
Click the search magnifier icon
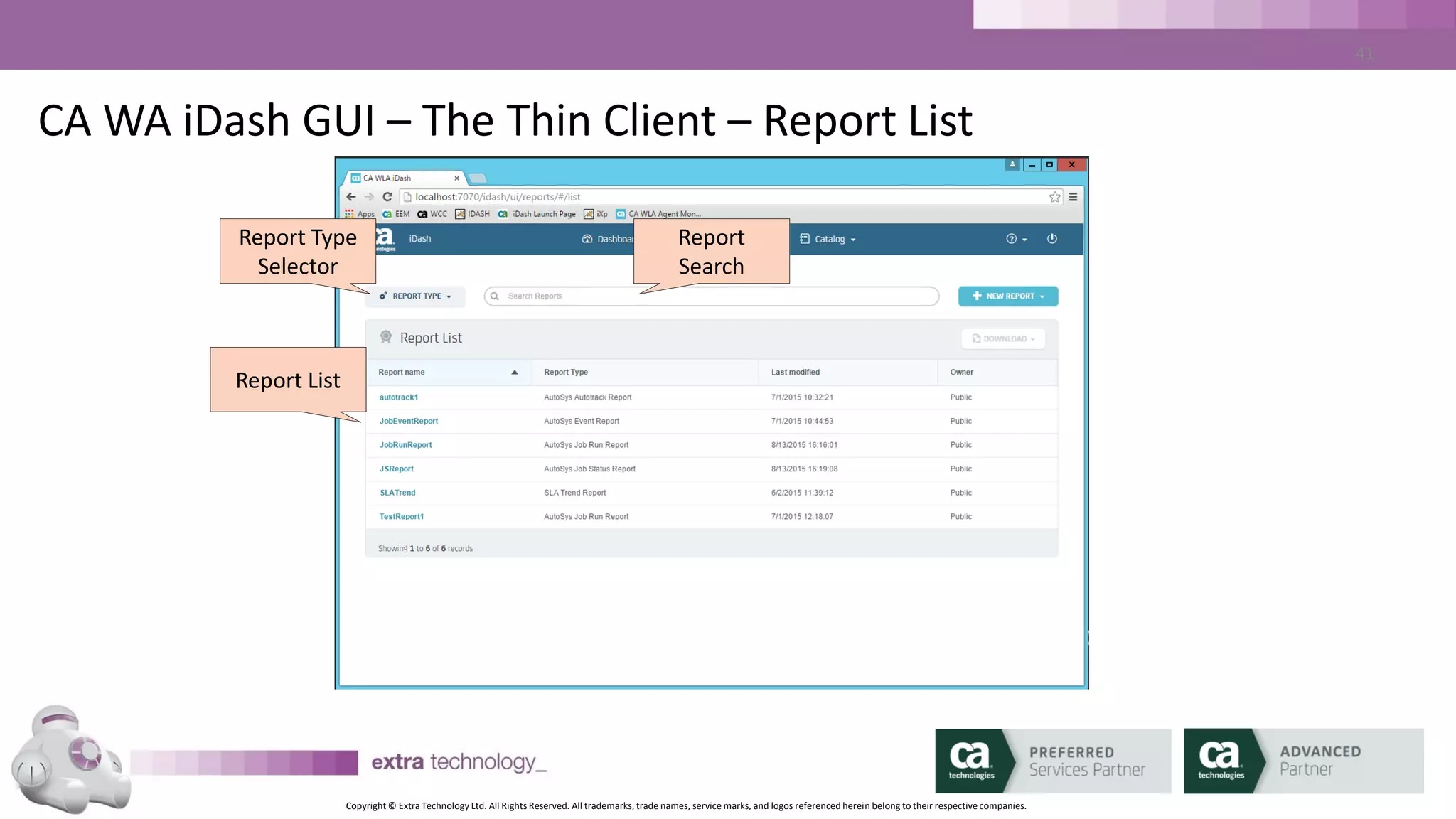495,296
